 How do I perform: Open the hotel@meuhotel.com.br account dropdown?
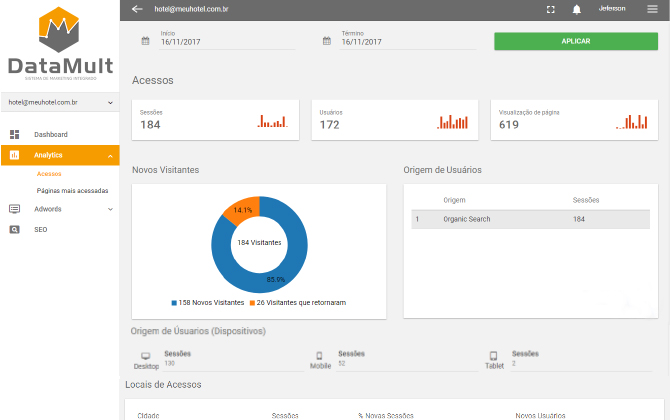coord(60,103)
